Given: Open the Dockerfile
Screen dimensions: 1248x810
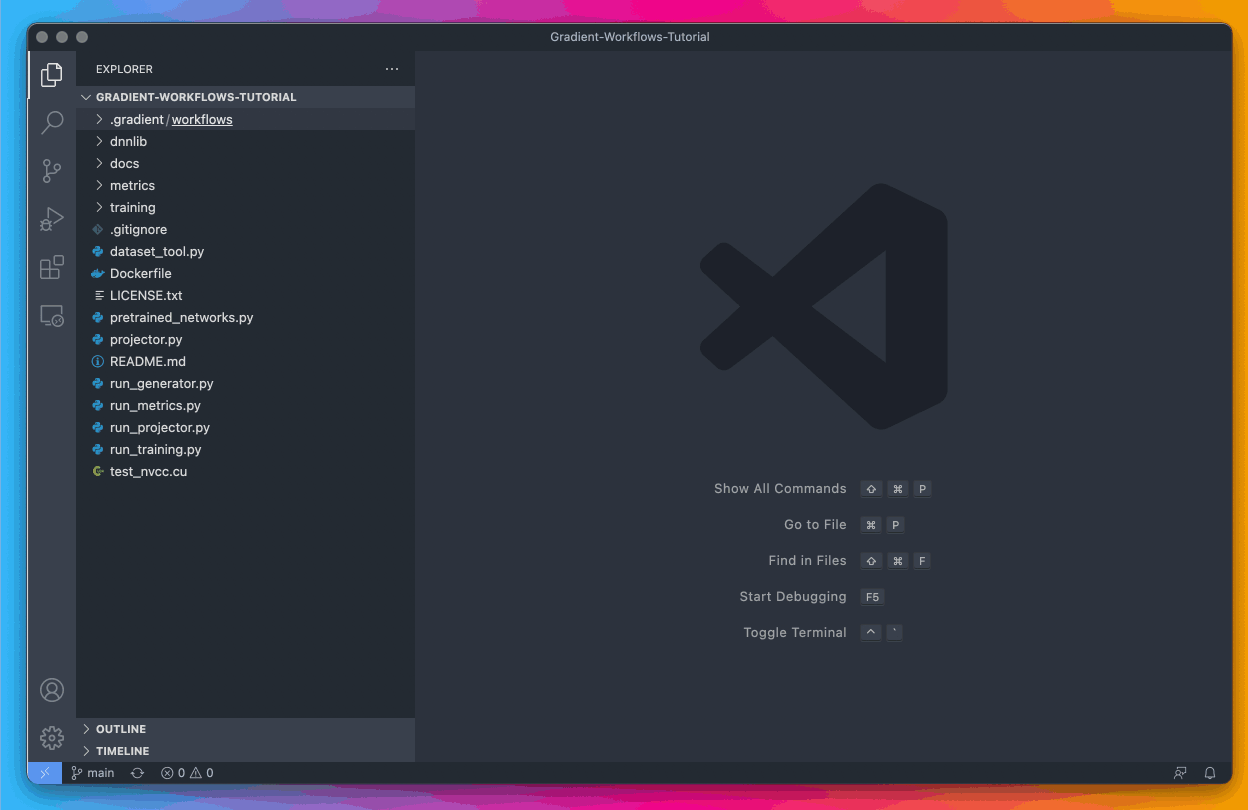Looking at the screenshot, I should (245, 273).
